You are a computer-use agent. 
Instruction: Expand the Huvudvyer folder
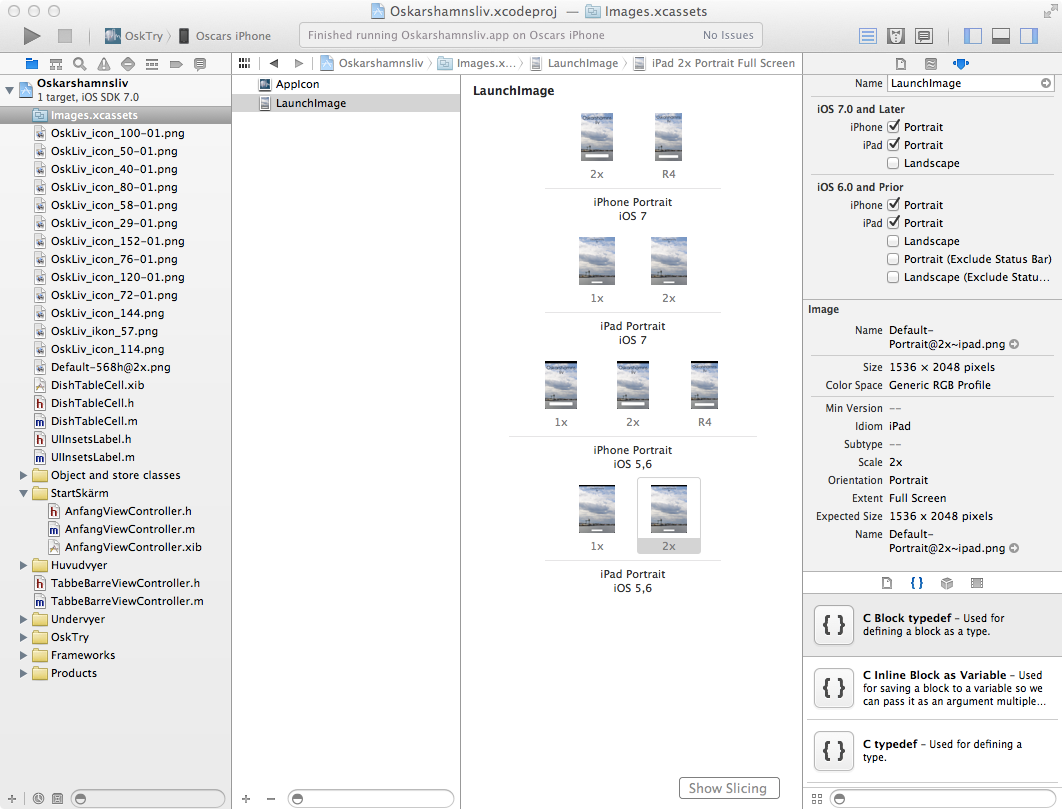point(23,565)
